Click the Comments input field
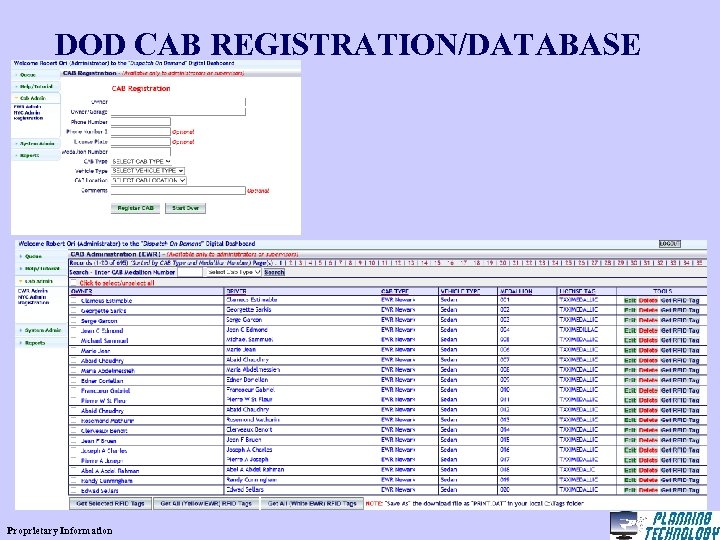Screen dimensions: 720x540 coord(178,190)
